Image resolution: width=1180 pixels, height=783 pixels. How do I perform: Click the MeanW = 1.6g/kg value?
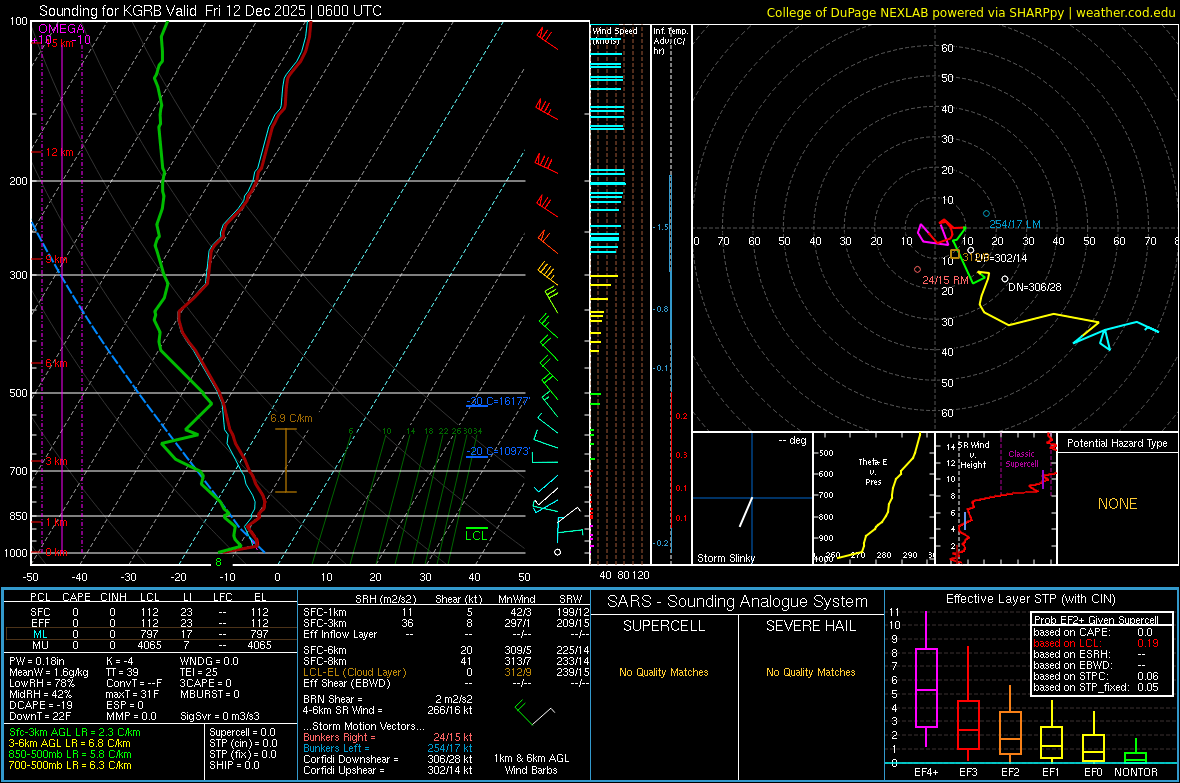click(x=49, y=672)
